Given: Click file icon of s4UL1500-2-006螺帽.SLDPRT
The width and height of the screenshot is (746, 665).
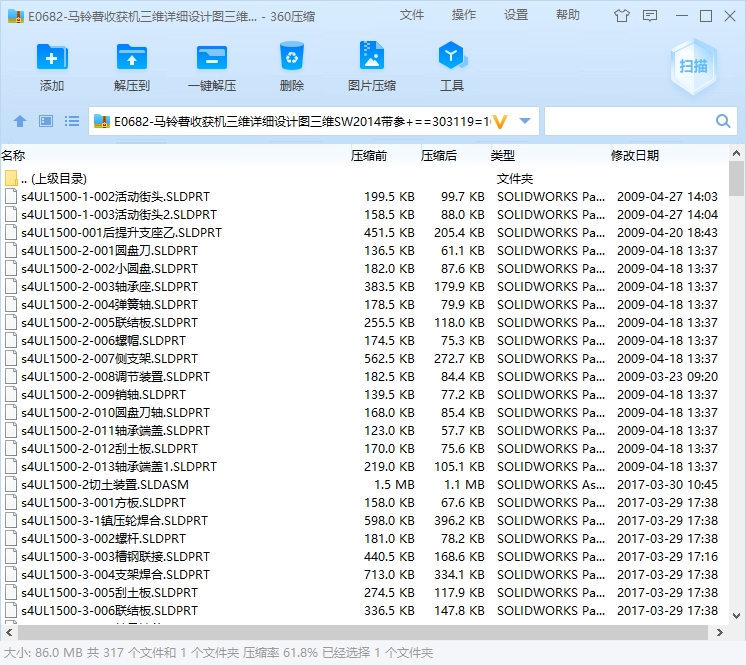Looking at the screenshot, I should click(11, 341).
